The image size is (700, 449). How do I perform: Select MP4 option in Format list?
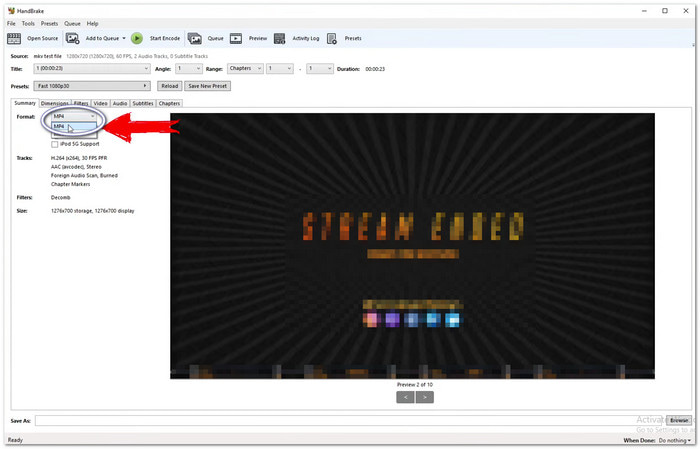point(74,126)
